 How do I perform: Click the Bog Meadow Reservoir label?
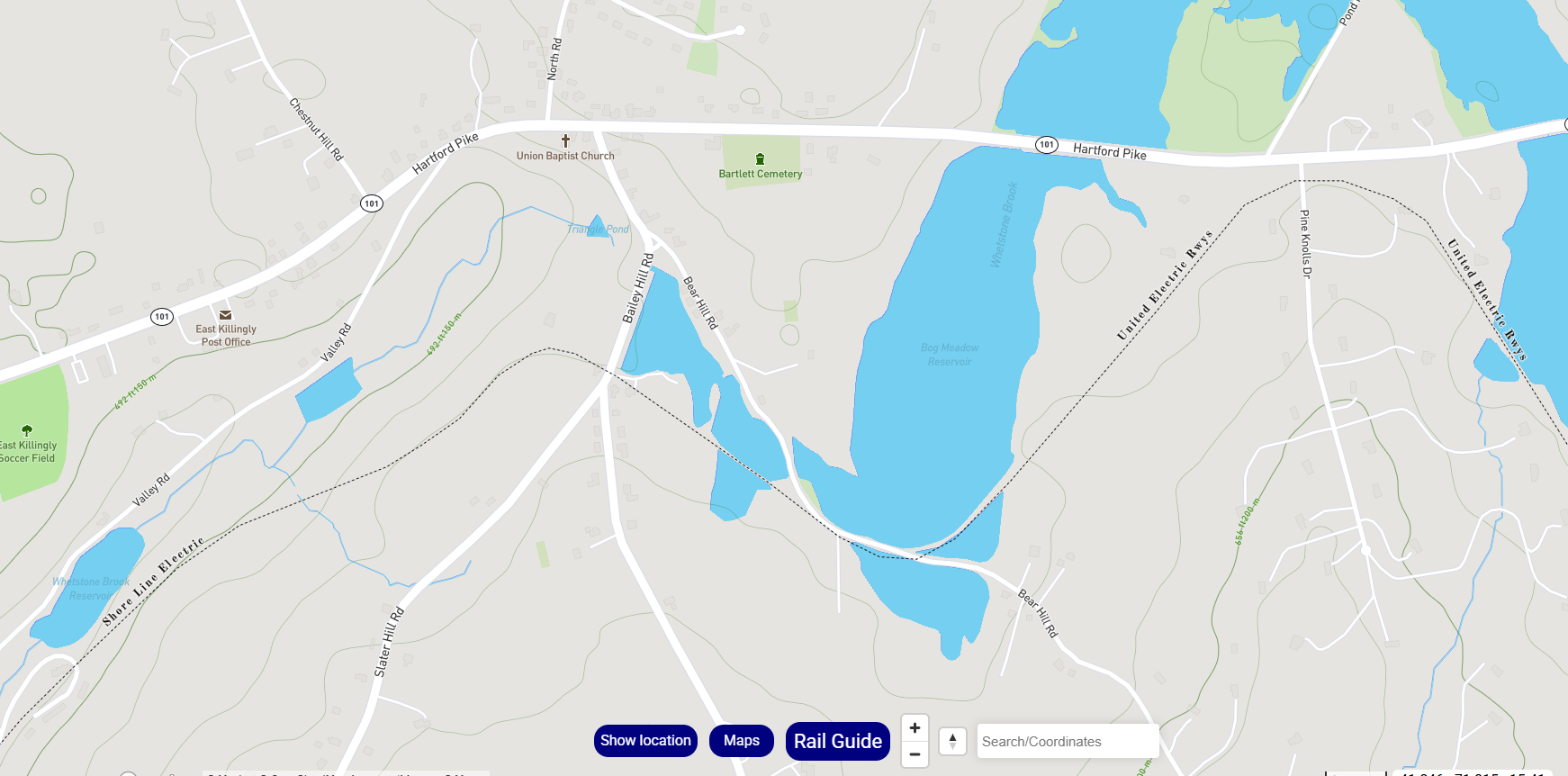[x=950, y=355]
